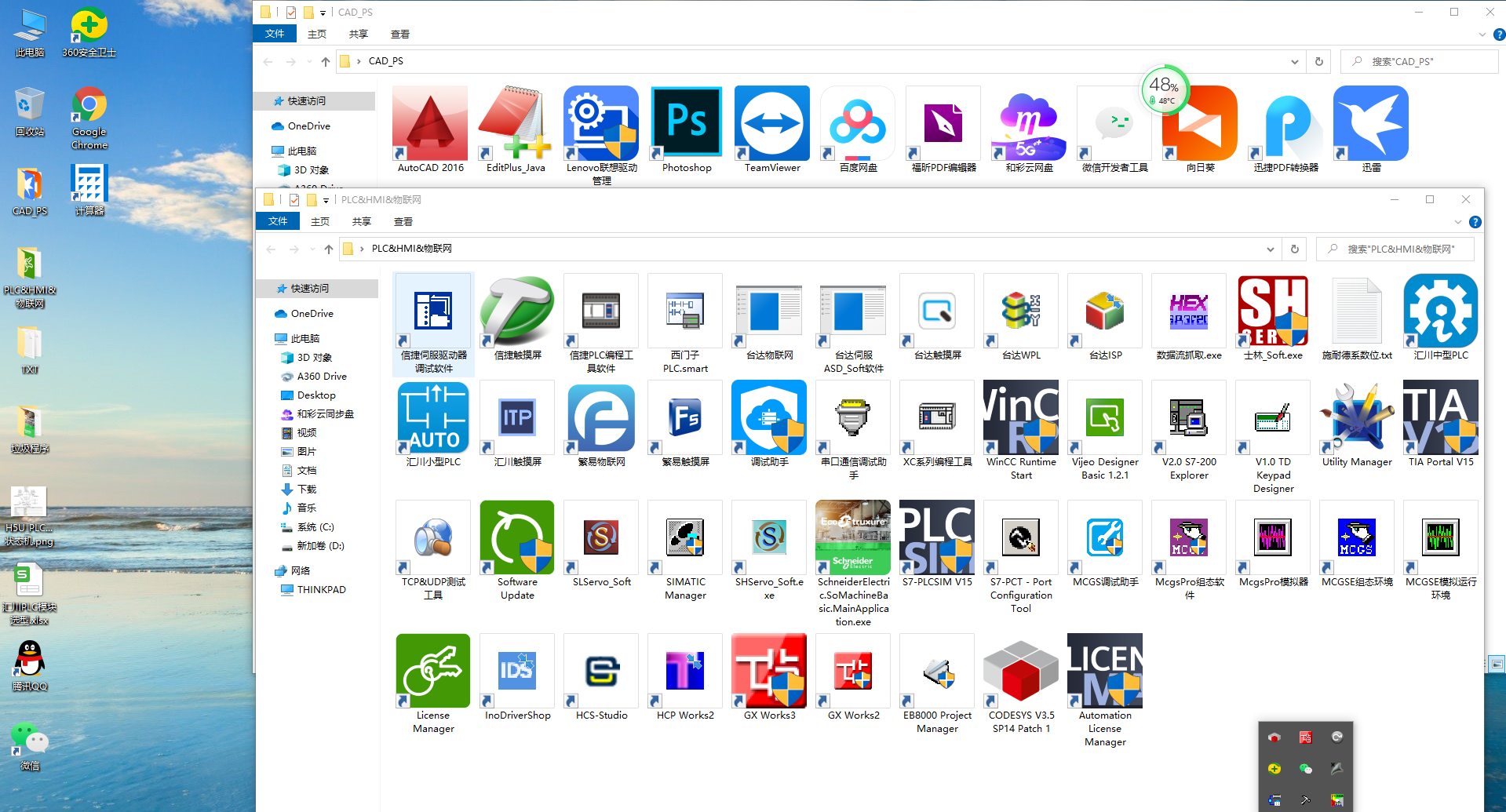Select the Vijeo Designer Basic icon
This screenshot has width=1506, height=812.
tap(1105, 418)
